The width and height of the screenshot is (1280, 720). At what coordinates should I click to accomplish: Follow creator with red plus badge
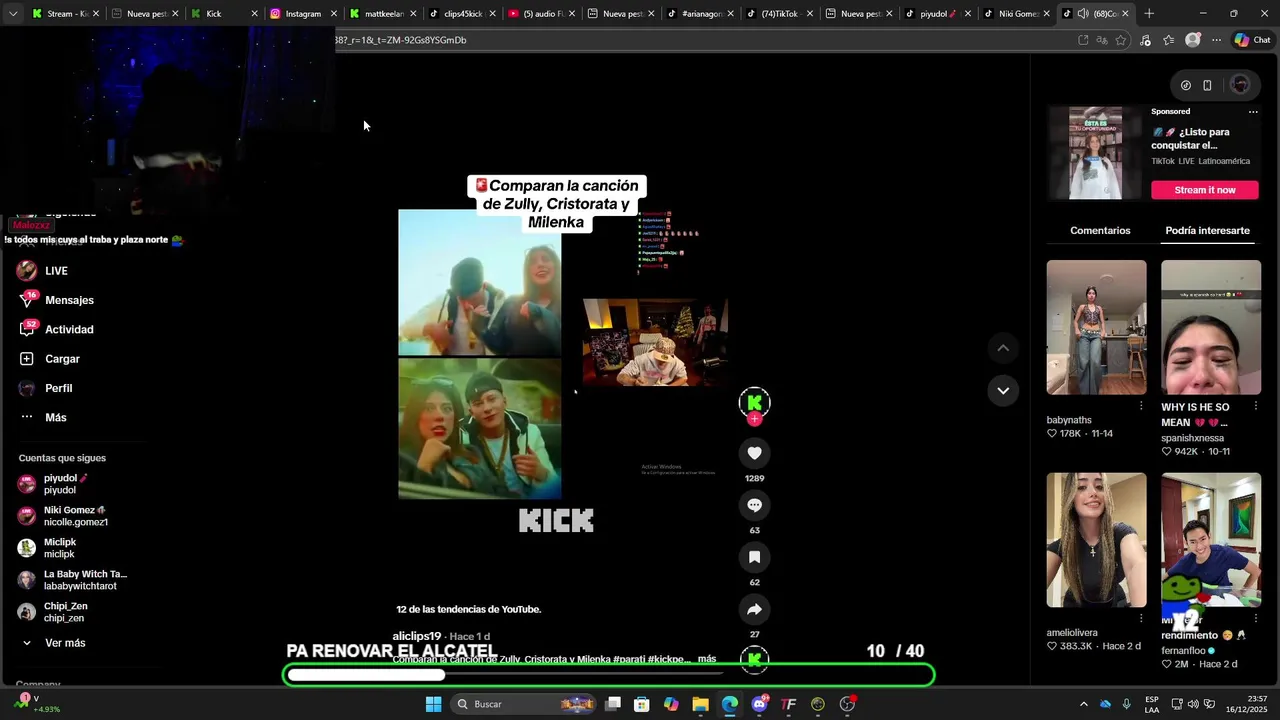point(754,419)
